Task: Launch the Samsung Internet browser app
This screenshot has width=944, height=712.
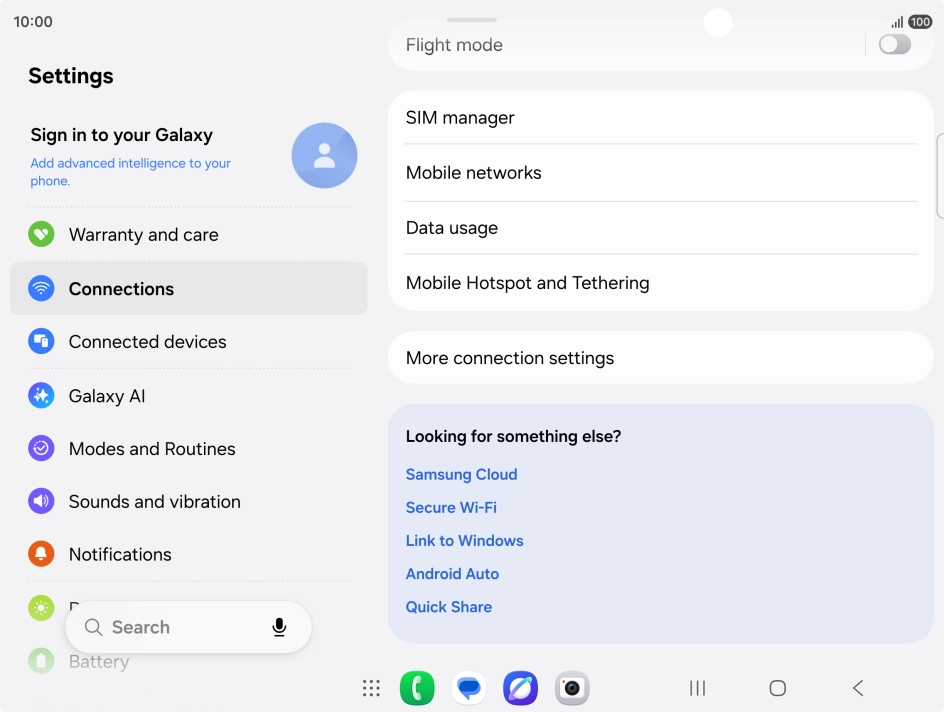Action: 520,688
